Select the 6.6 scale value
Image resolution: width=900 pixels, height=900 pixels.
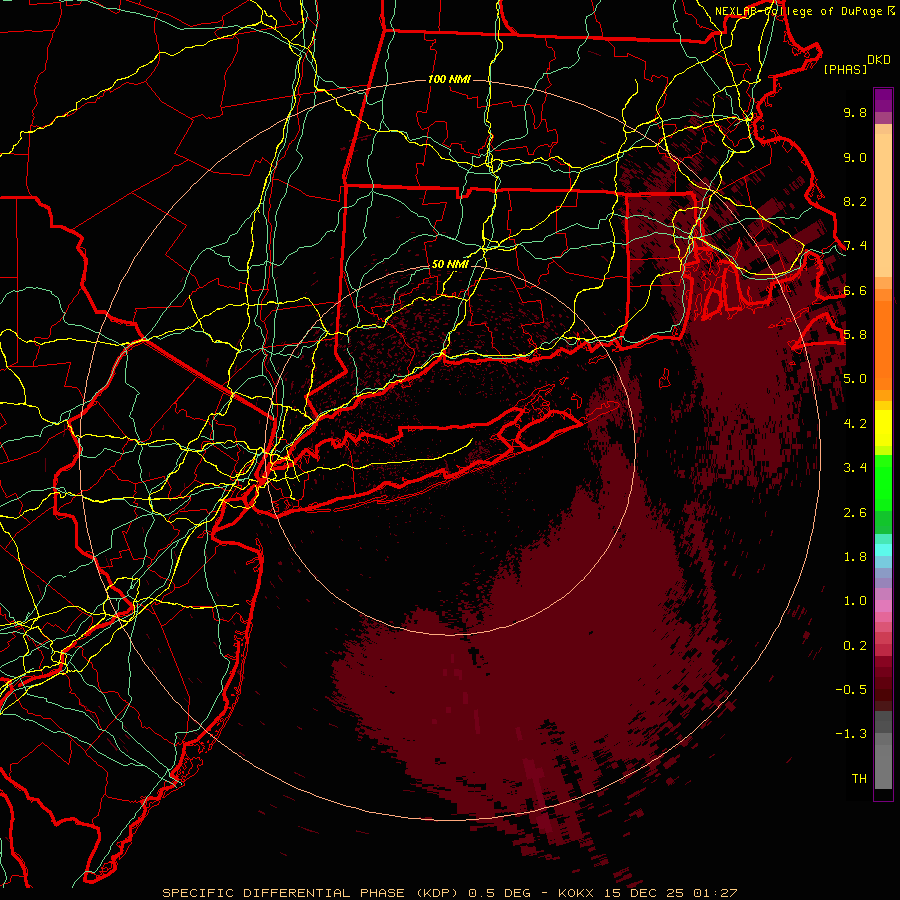(855, 290)
